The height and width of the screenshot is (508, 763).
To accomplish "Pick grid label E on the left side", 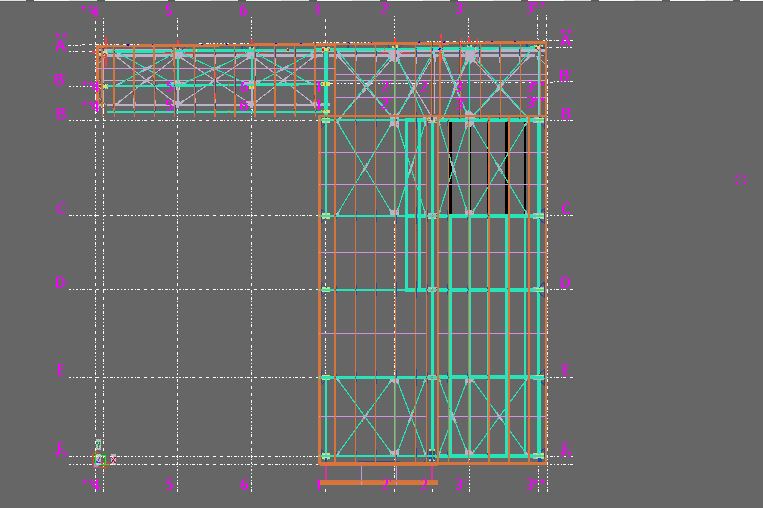I will pos(60,370).
